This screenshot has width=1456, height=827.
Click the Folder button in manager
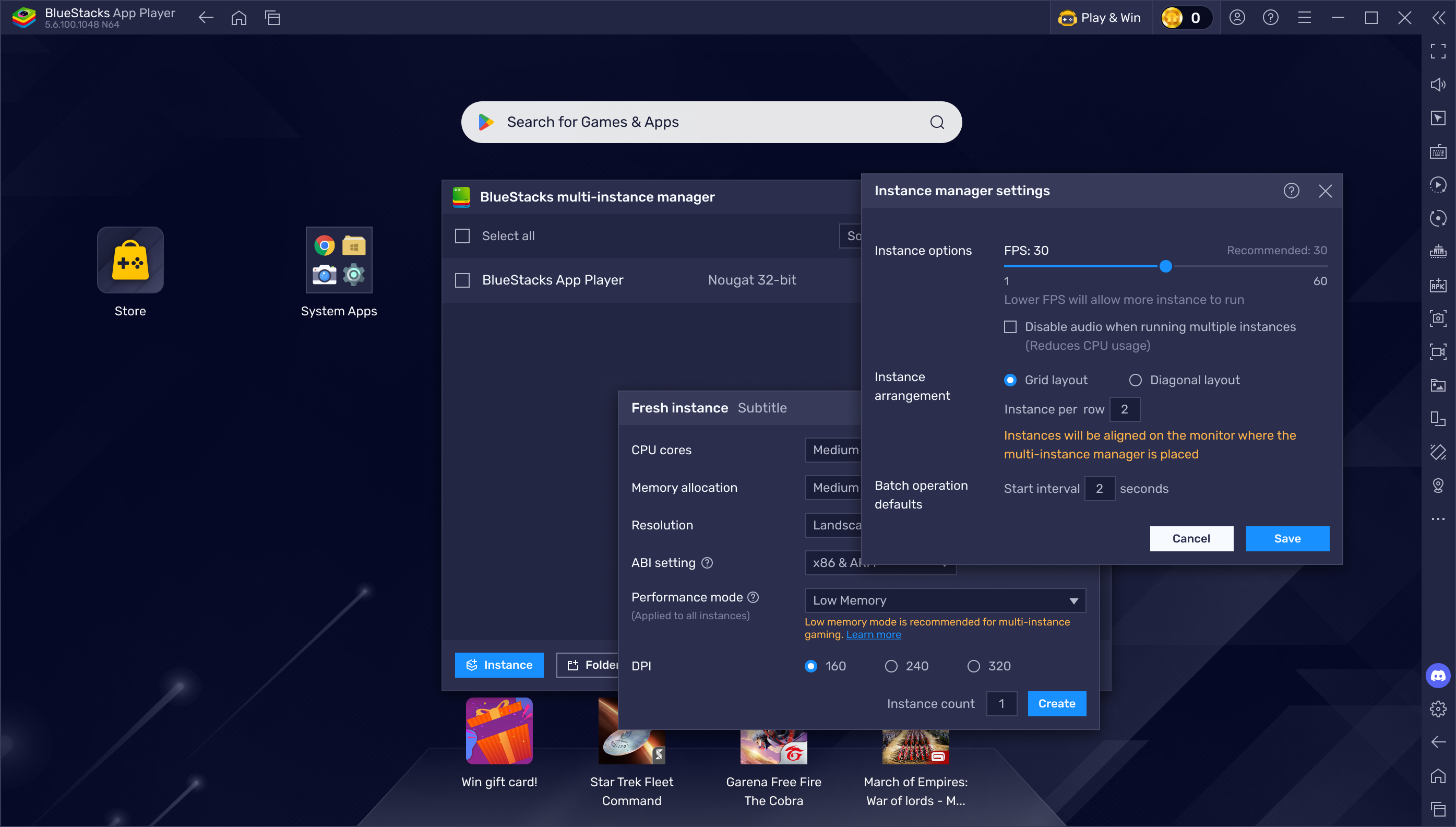[588, 665]
